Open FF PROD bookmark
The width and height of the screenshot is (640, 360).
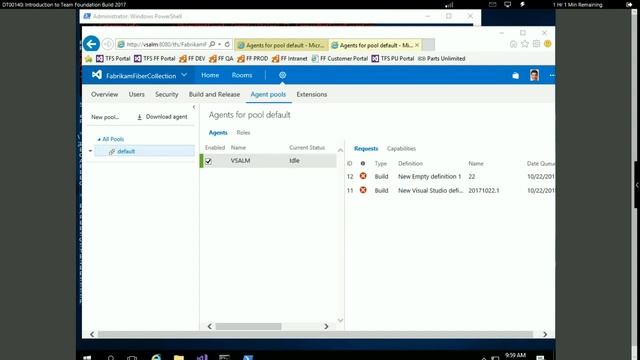click(x=253, y=58)
